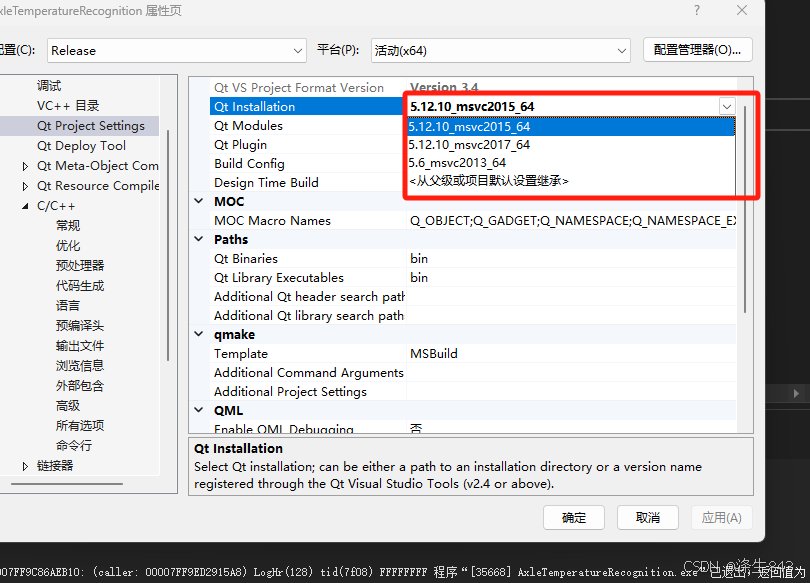Image resolution: width=810 pixels, height=583 pixels.
Task: Click the 应用(A) button
Action: (x=722, y=517)
